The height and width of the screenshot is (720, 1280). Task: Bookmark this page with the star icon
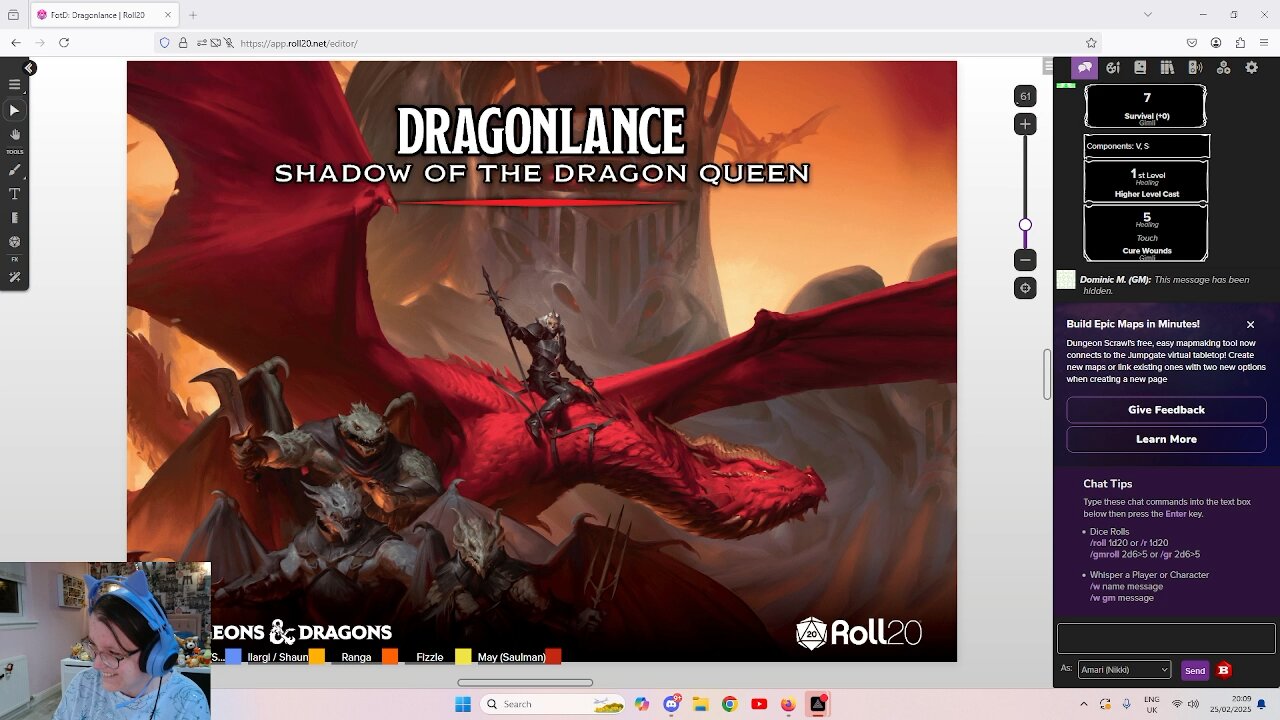1091,43
